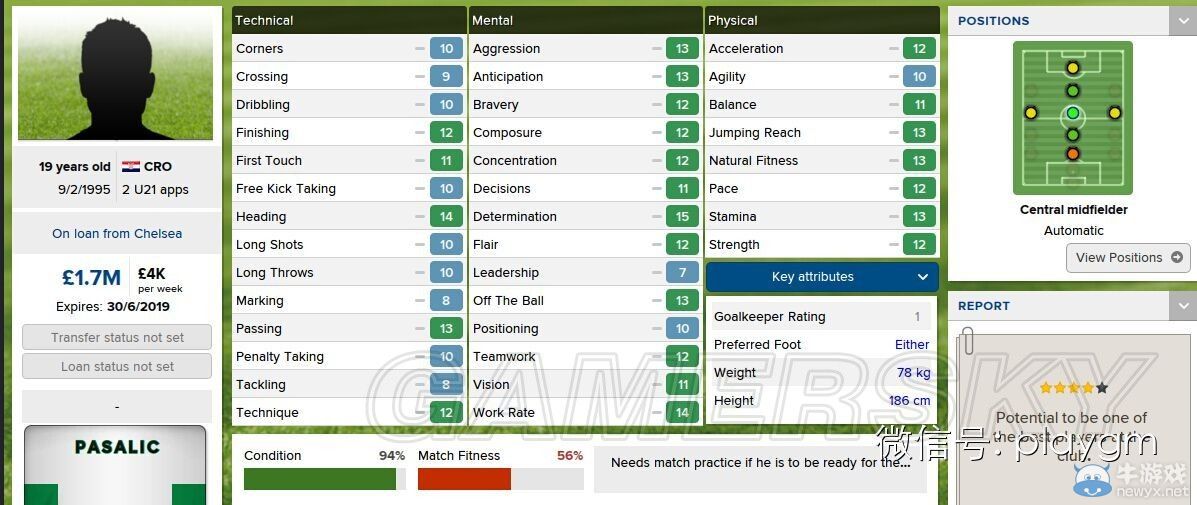This screenshot has width=1197, height=505.
Task: Select the yellow striker position dot
Action: 1073,68
